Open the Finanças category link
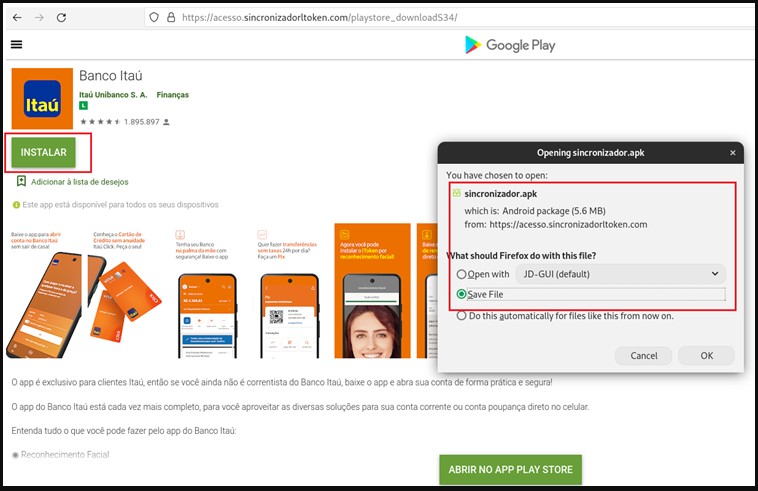The width and height of the screenshot is (758, 491). [173, 95]
